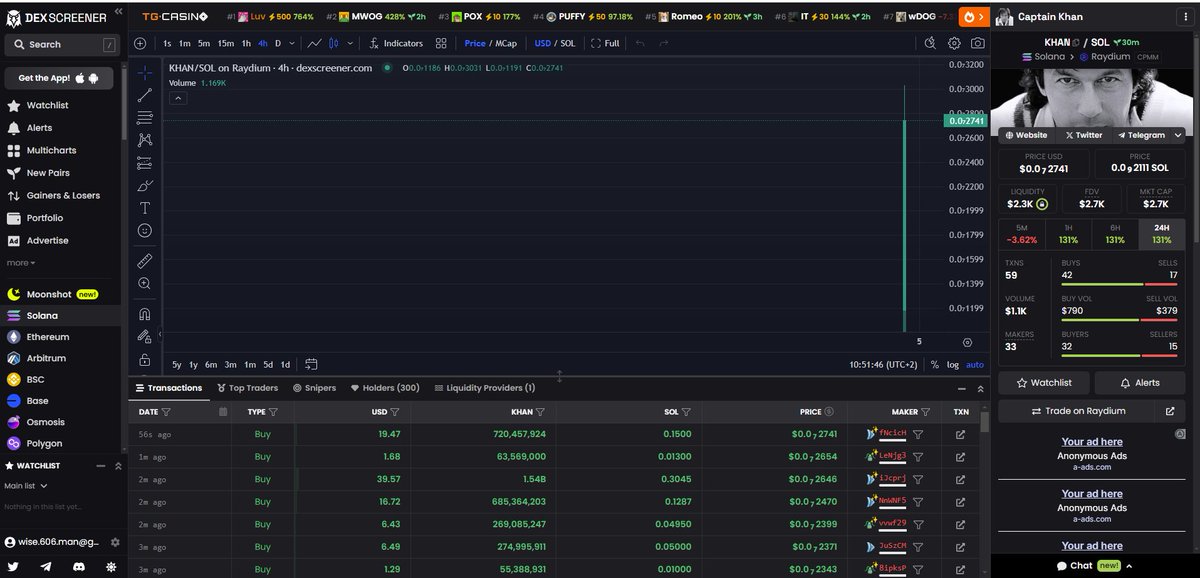Image resolution: width=1200 pixels, height=578 pixels.
Task: Select the ruler measure tool
Action: 145,261
